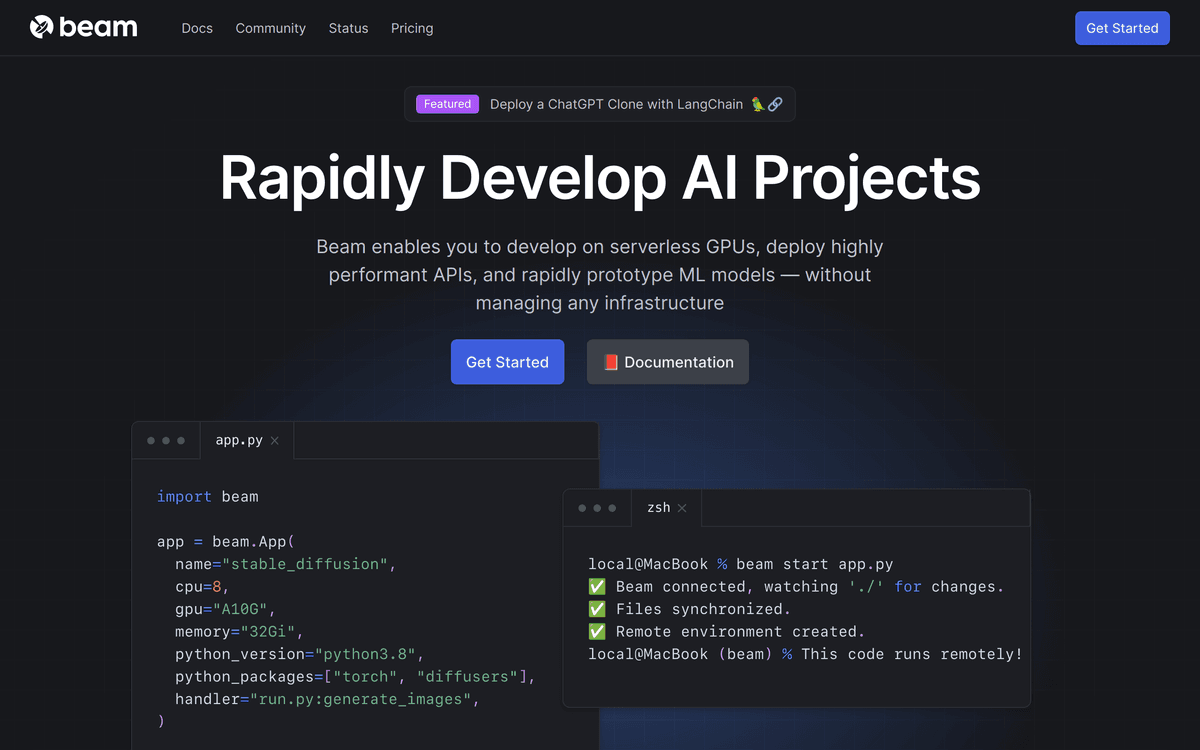Close the app.py editor tab
Viewport: 1200px width, 750px height.
[275, 440]
